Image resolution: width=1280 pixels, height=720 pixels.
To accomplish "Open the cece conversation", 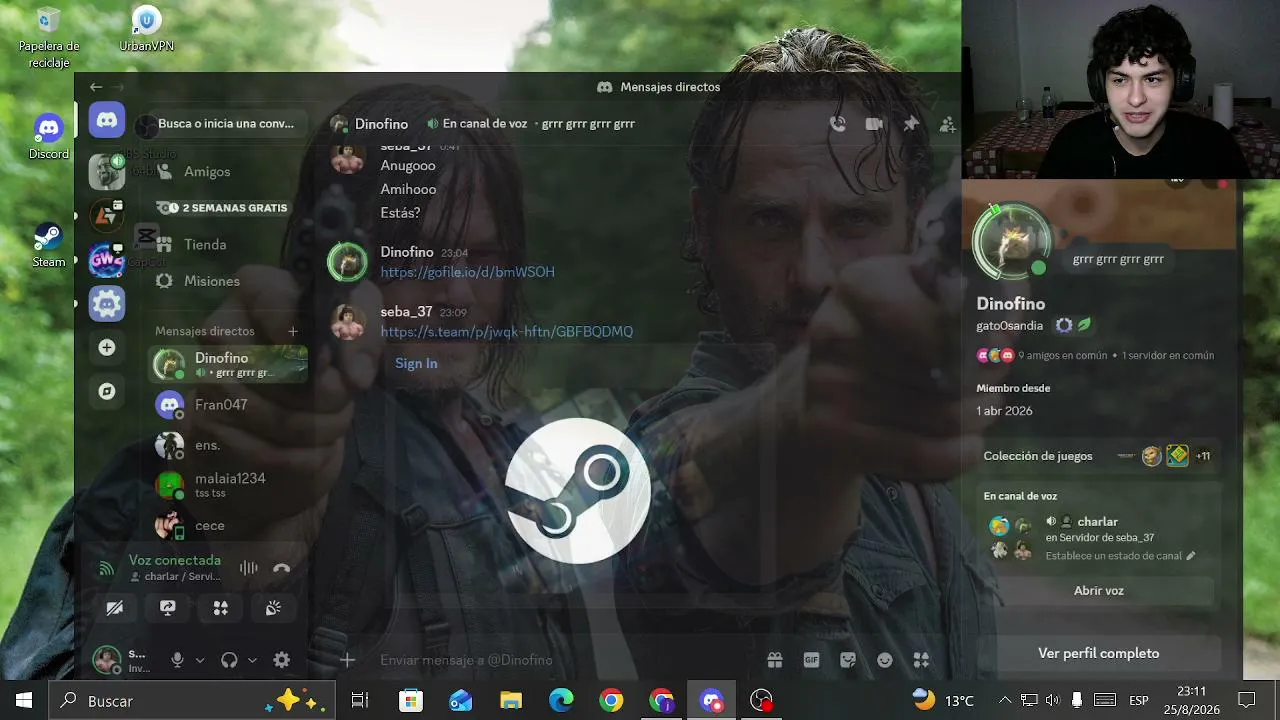I will [x=228, y=525].
